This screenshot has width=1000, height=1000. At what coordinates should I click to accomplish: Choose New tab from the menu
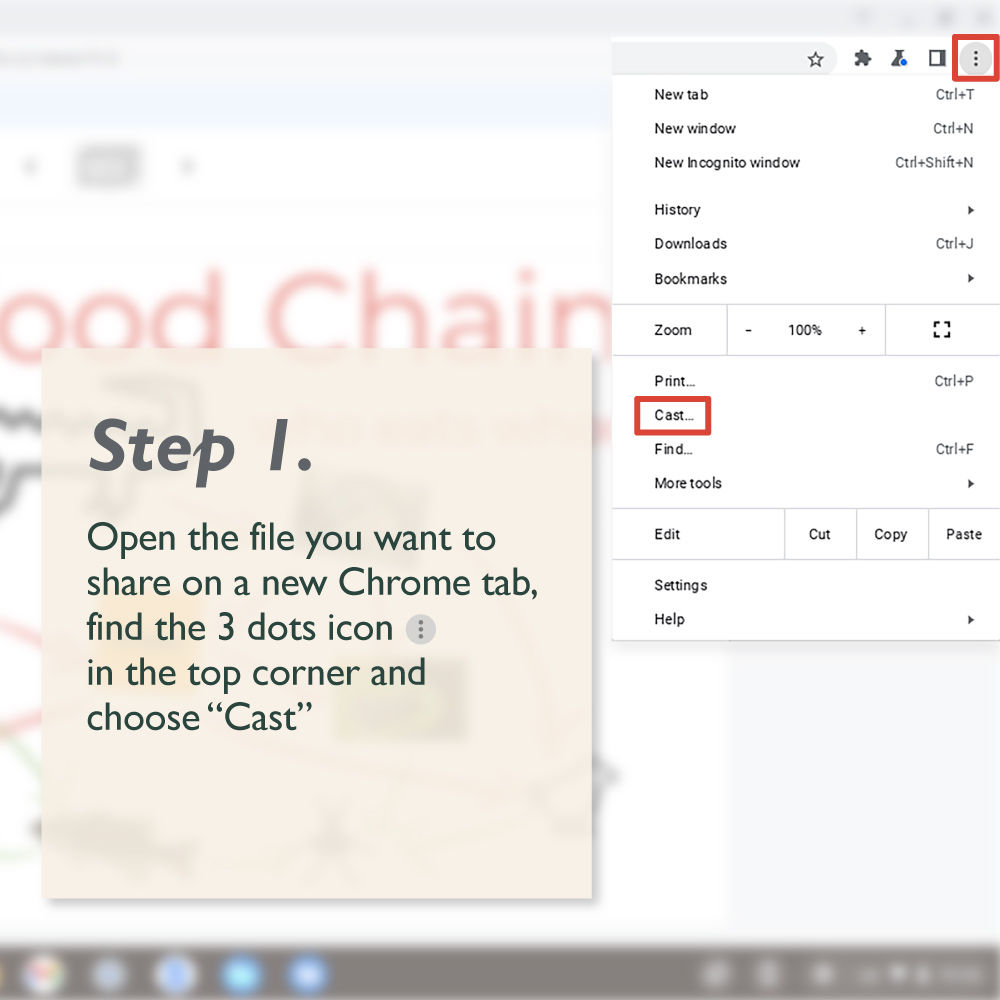(x=805, y=94)
